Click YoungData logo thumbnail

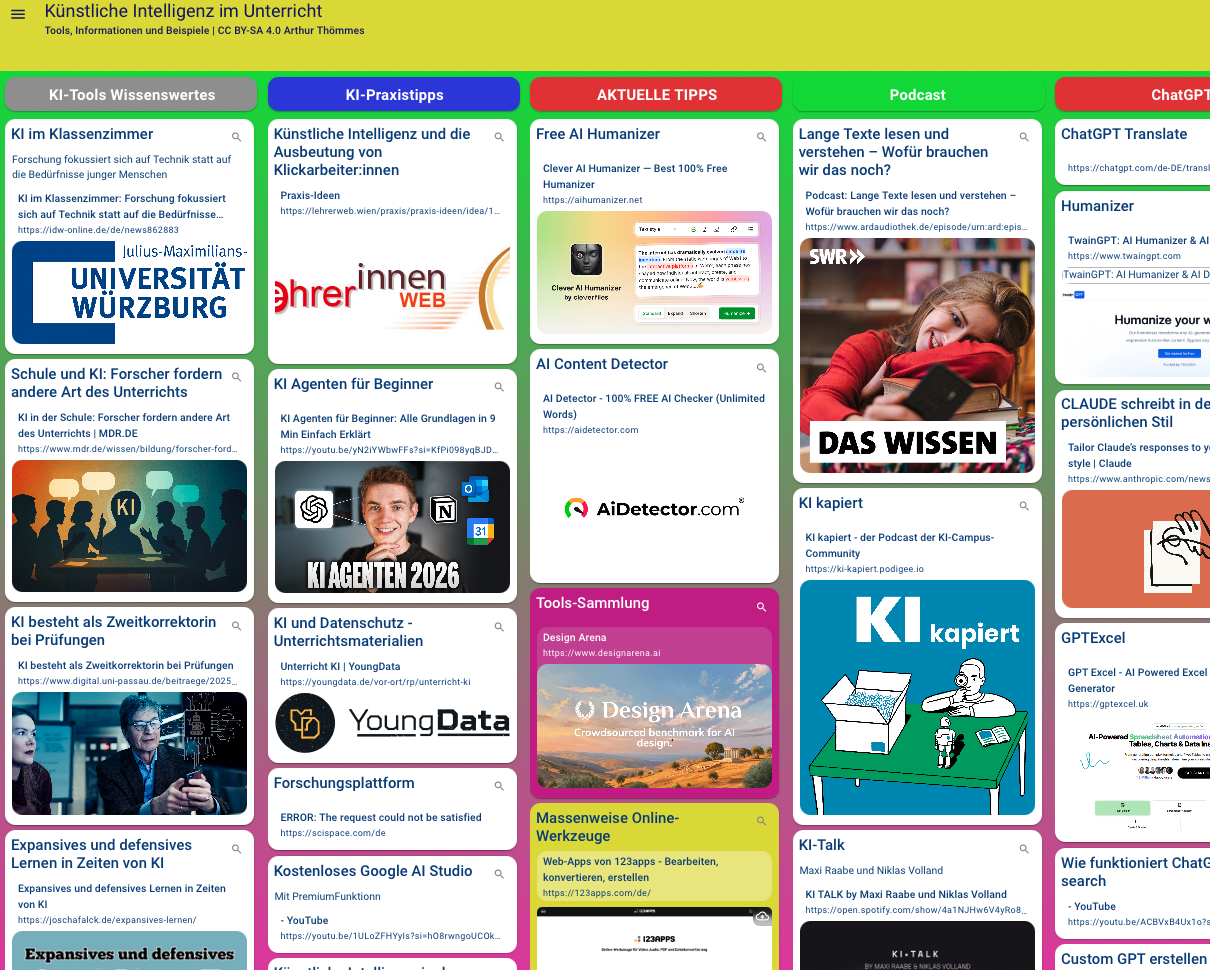click(x=392, y=723)
